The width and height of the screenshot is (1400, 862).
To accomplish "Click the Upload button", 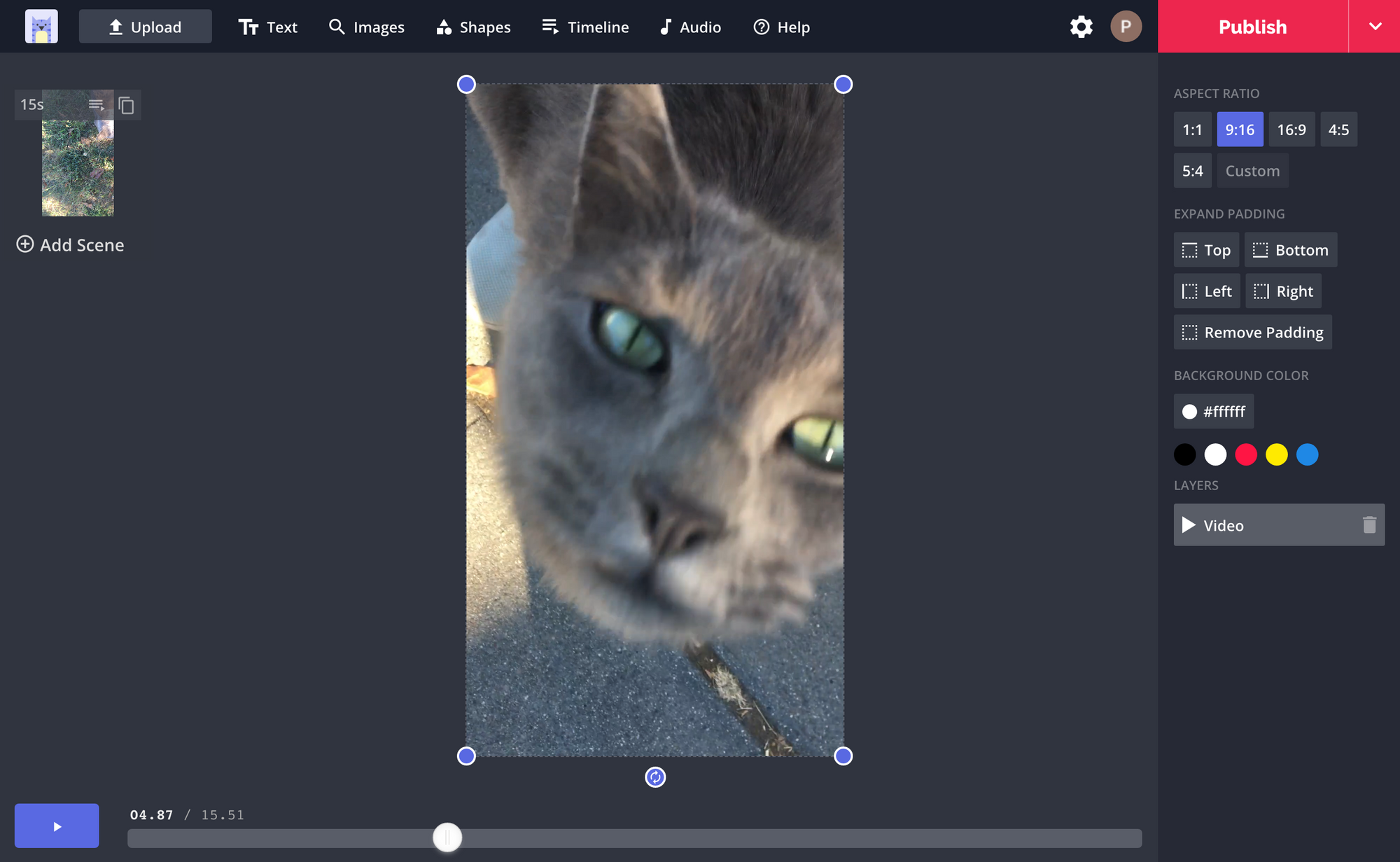I will pyautogui.click(x=146, y=27).
